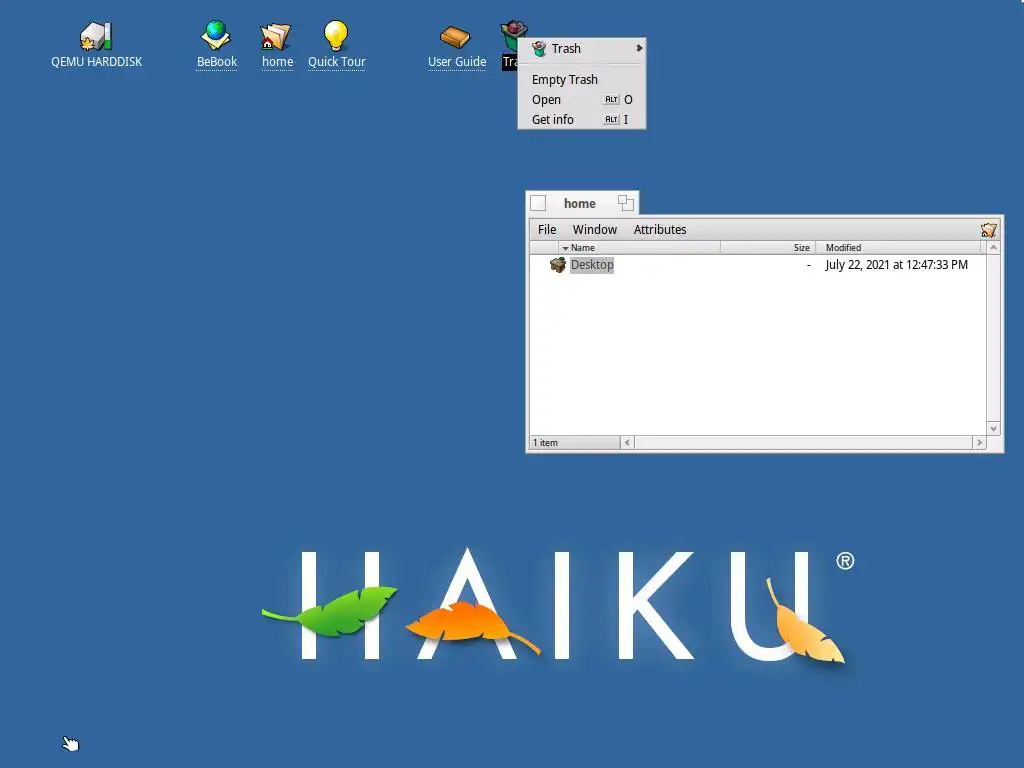This screenshot has height=768, width=1024.
Task: Click the Quick Tour label text
Action: pyautogui.click(x=336, y=61)
